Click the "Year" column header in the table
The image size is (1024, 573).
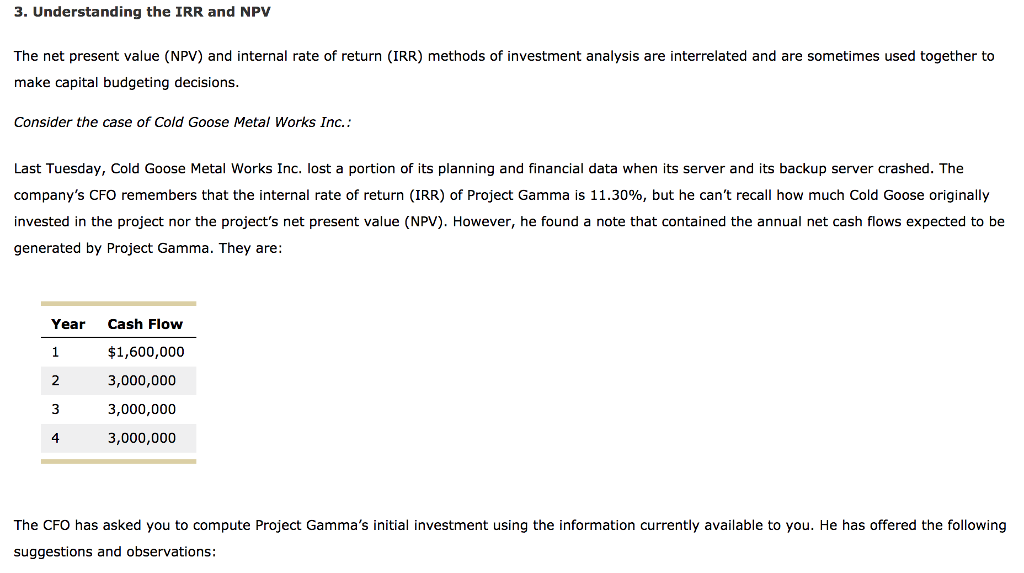(68, 324)
